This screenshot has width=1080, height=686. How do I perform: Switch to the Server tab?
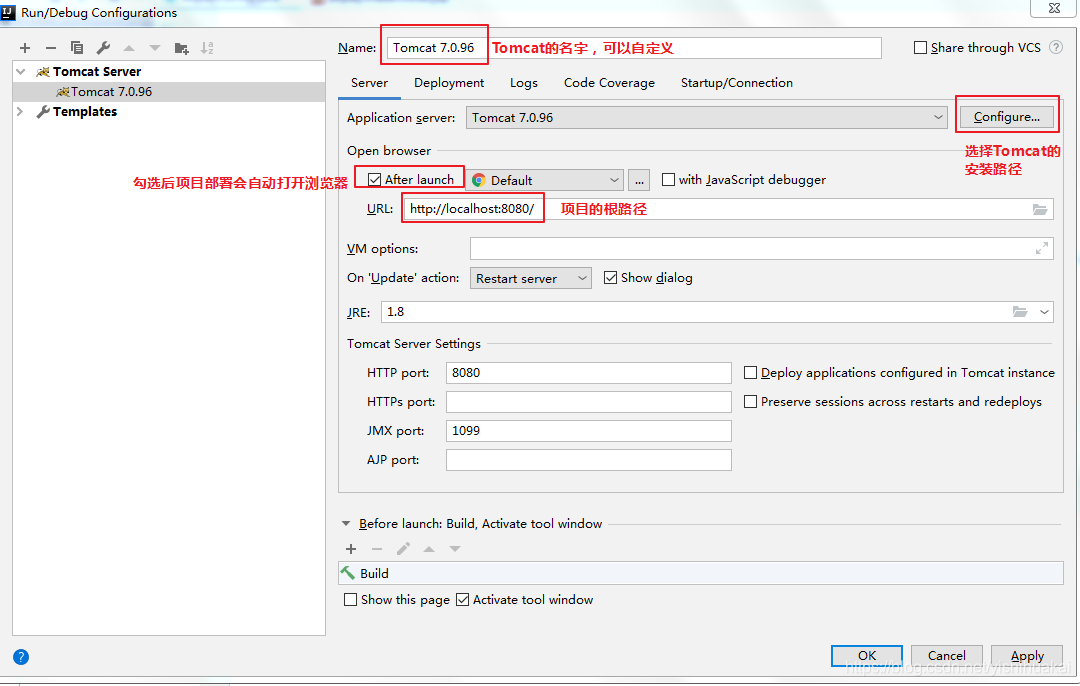coord(369,83)
